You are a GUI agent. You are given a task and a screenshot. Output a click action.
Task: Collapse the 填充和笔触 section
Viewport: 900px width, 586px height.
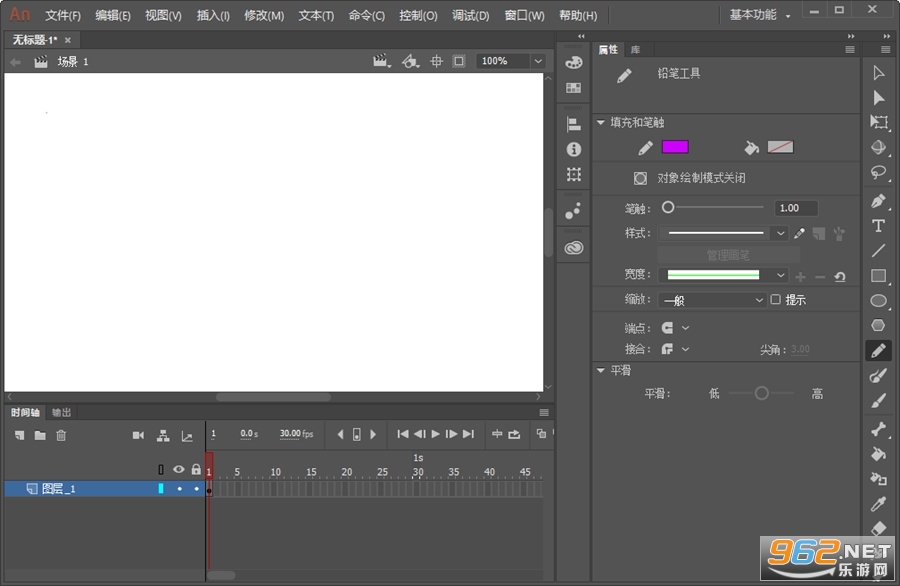pyautogui.click(x=600, y=122)
